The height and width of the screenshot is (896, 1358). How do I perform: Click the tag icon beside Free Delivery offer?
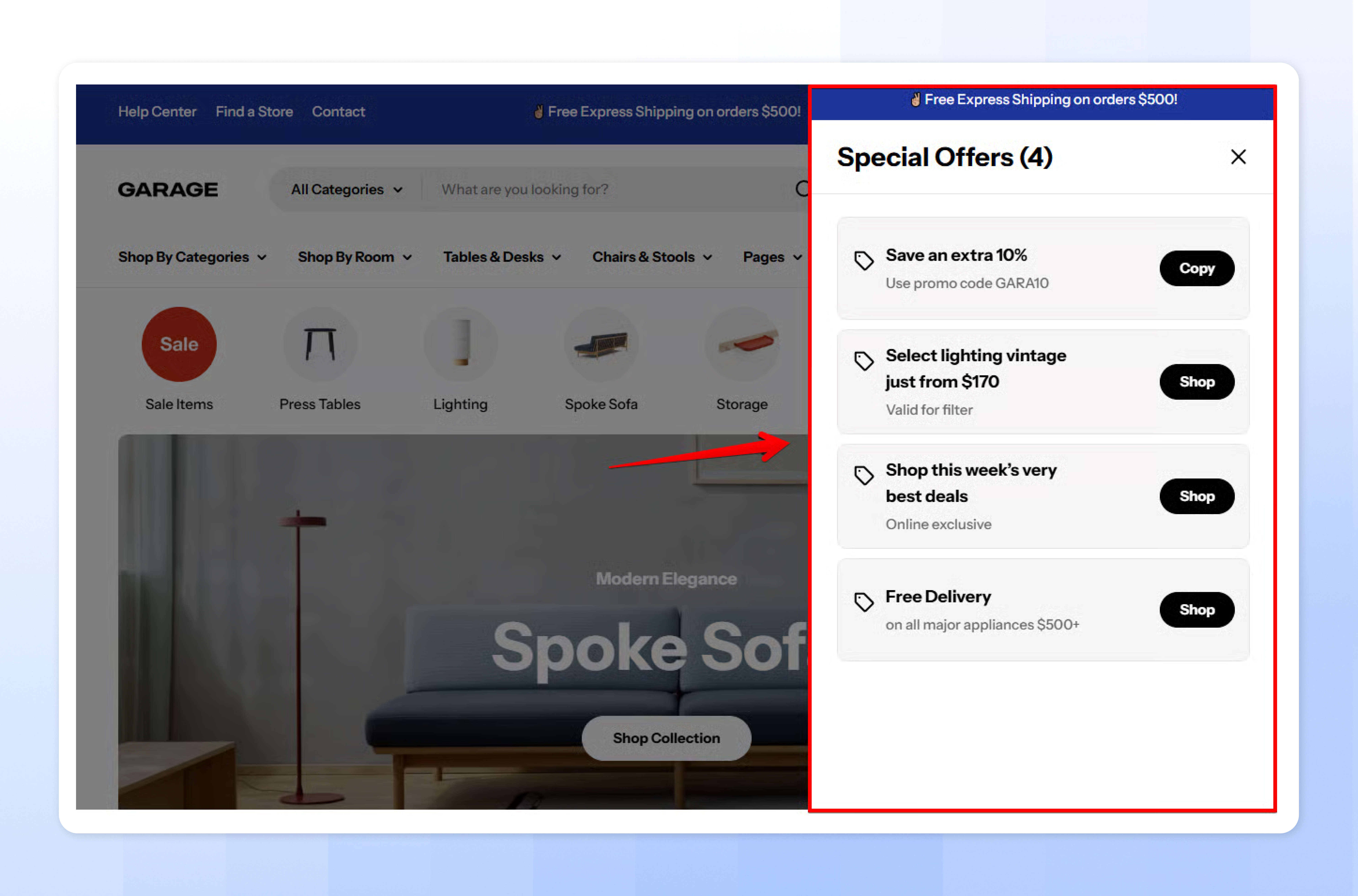864,602
